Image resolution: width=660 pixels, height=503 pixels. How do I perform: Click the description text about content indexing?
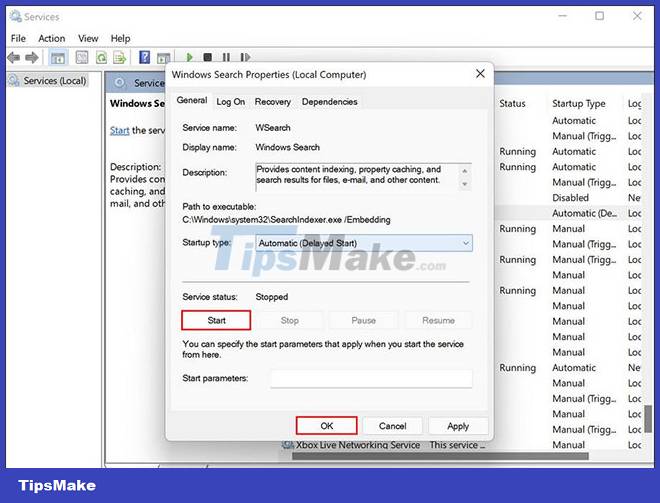coord(349,174)
